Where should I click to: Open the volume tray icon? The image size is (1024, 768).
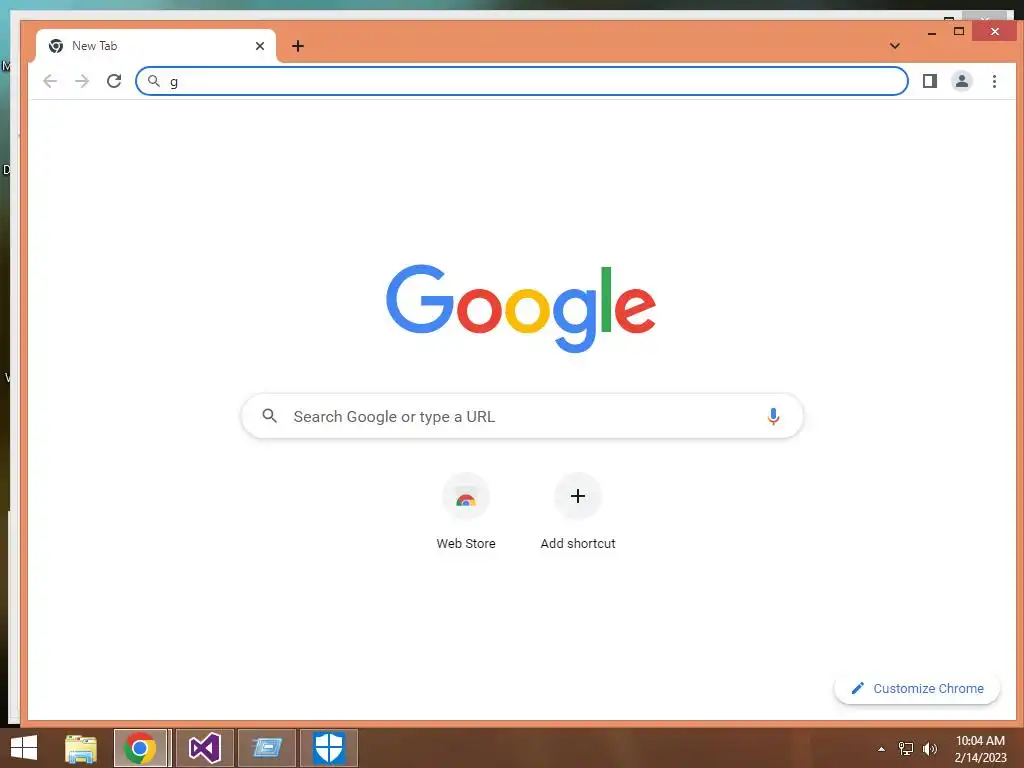coord(930,749)
